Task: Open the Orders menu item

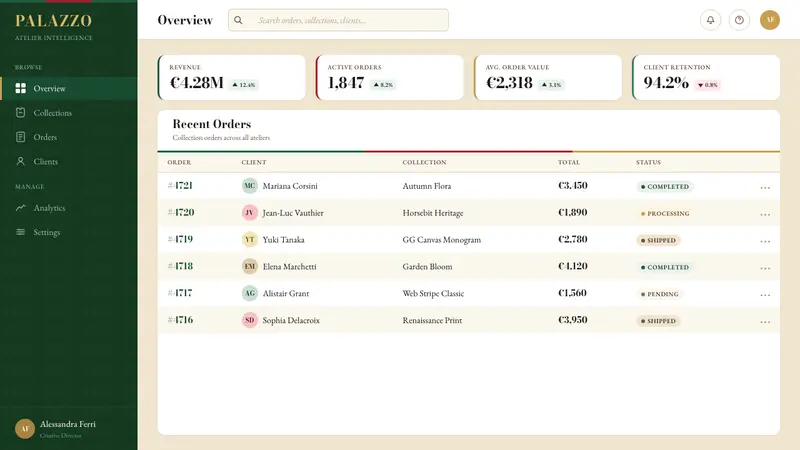Action: [69, 137]
